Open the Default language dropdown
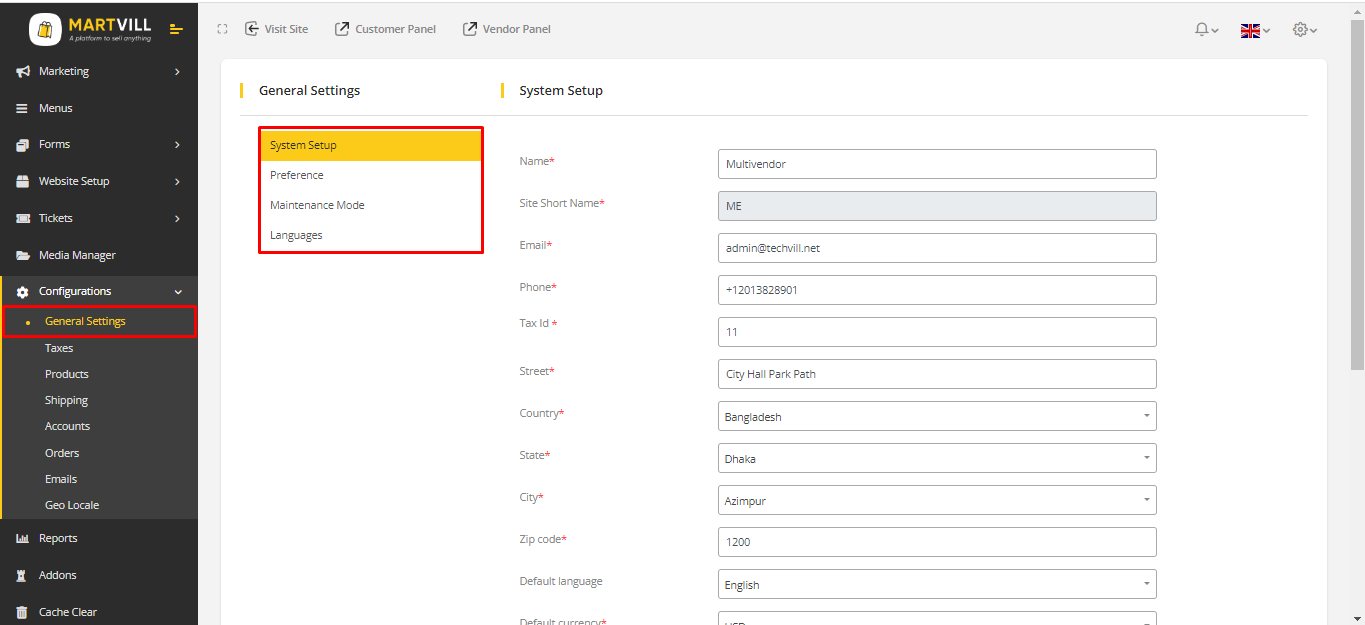Screen dimensions: 1365x625 tap(936, 584)
